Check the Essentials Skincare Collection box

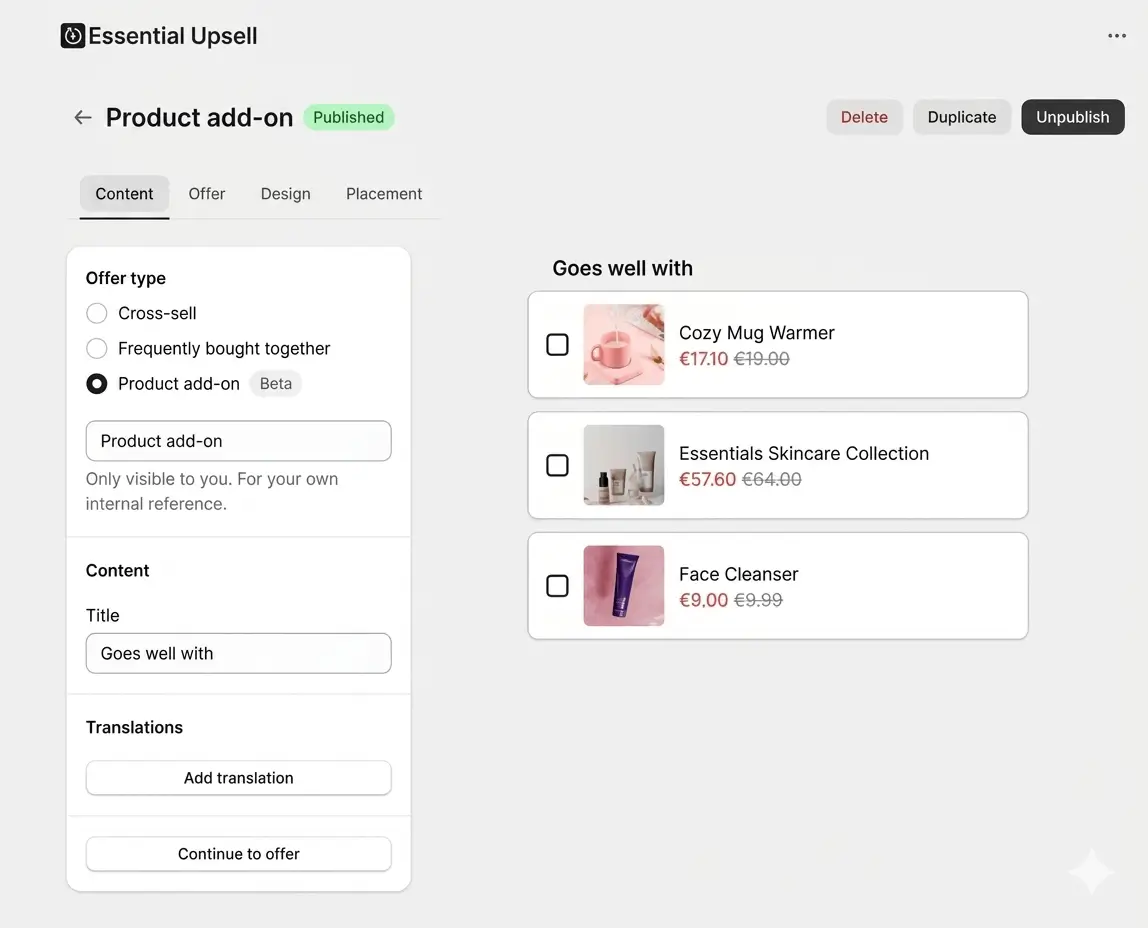pyautogui.click(x=557, y=465)
